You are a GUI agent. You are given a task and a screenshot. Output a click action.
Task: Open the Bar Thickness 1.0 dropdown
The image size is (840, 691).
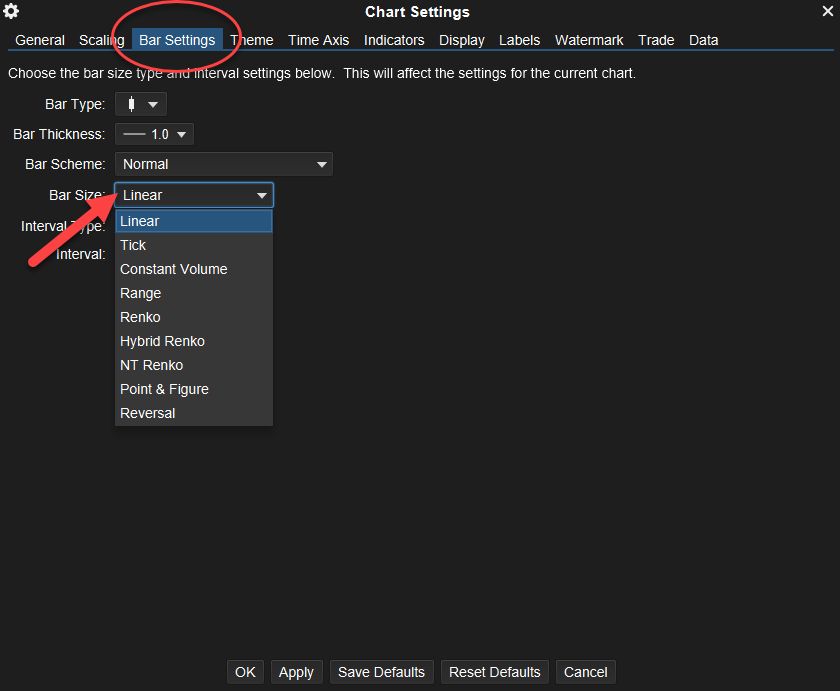[x=154, y=134]
